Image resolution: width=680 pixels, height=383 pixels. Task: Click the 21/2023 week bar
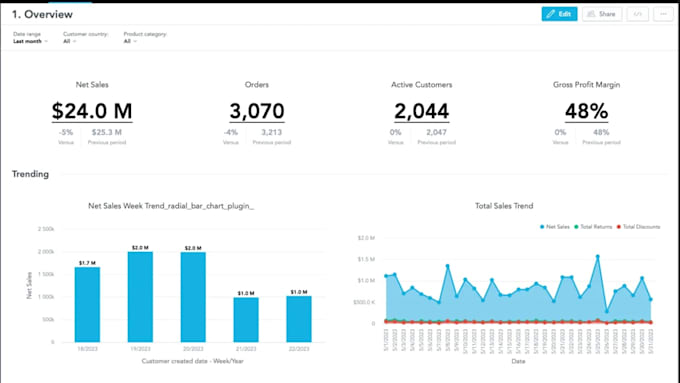tap(246, 320)
